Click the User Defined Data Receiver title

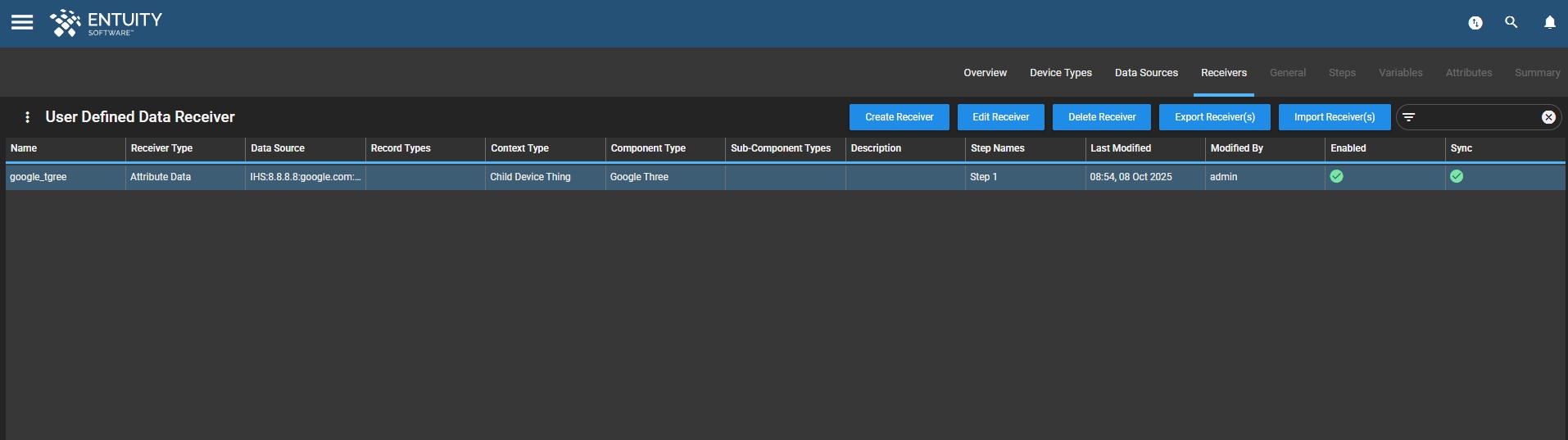coord(140,117)
